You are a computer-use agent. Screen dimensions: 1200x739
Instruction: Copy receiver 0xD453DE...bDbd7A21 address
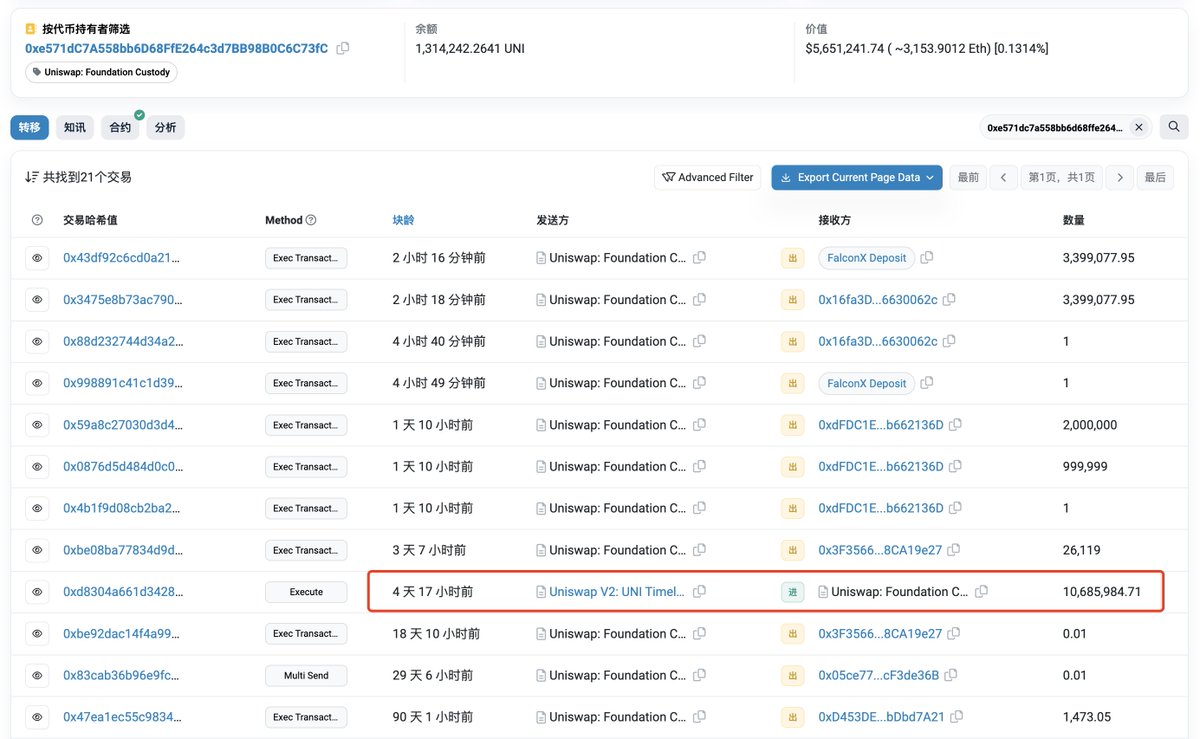click(x=956, y=717)
